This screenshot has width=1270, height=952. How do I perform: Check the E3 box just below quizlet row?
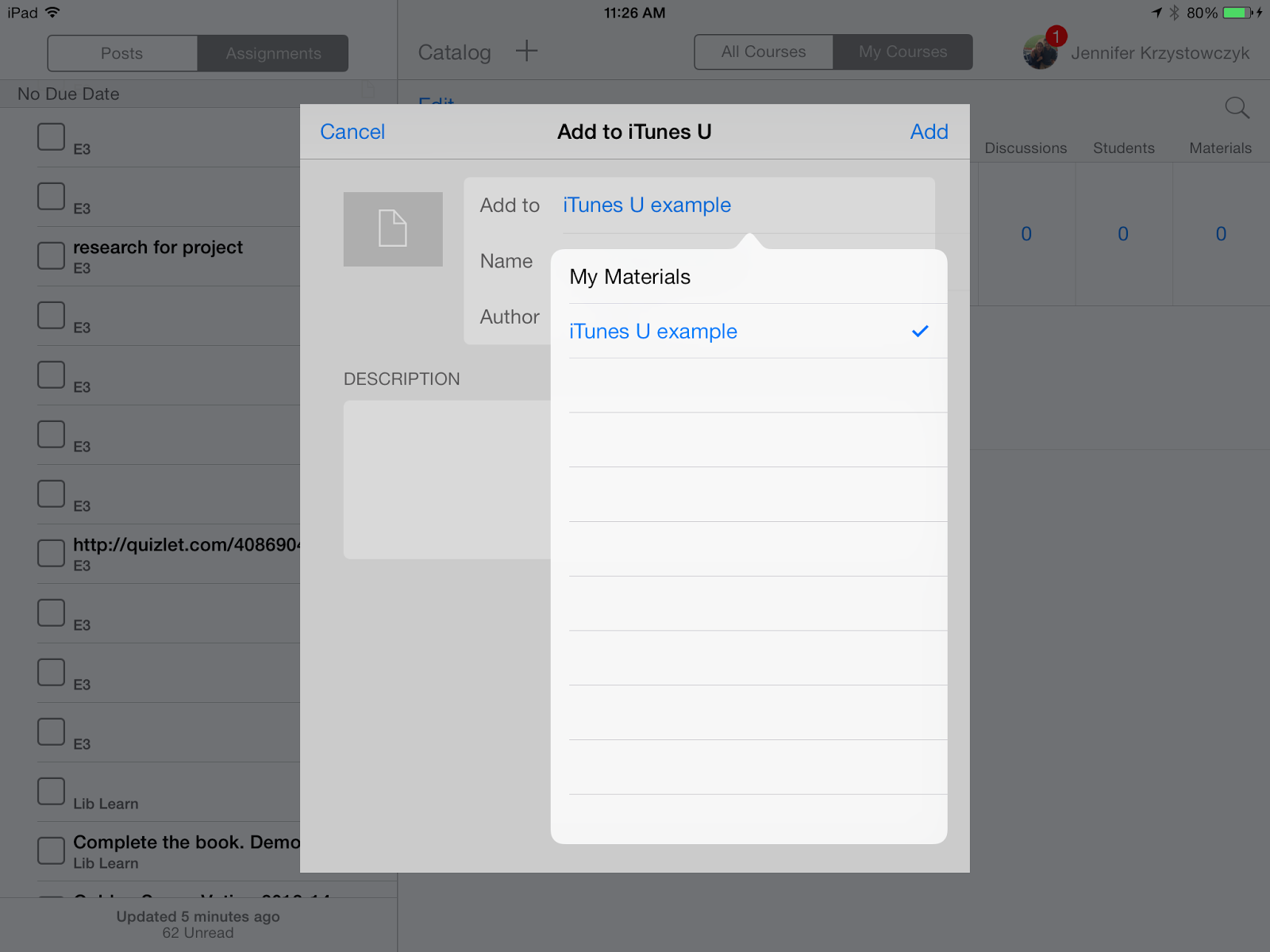[x=52, y=612]
